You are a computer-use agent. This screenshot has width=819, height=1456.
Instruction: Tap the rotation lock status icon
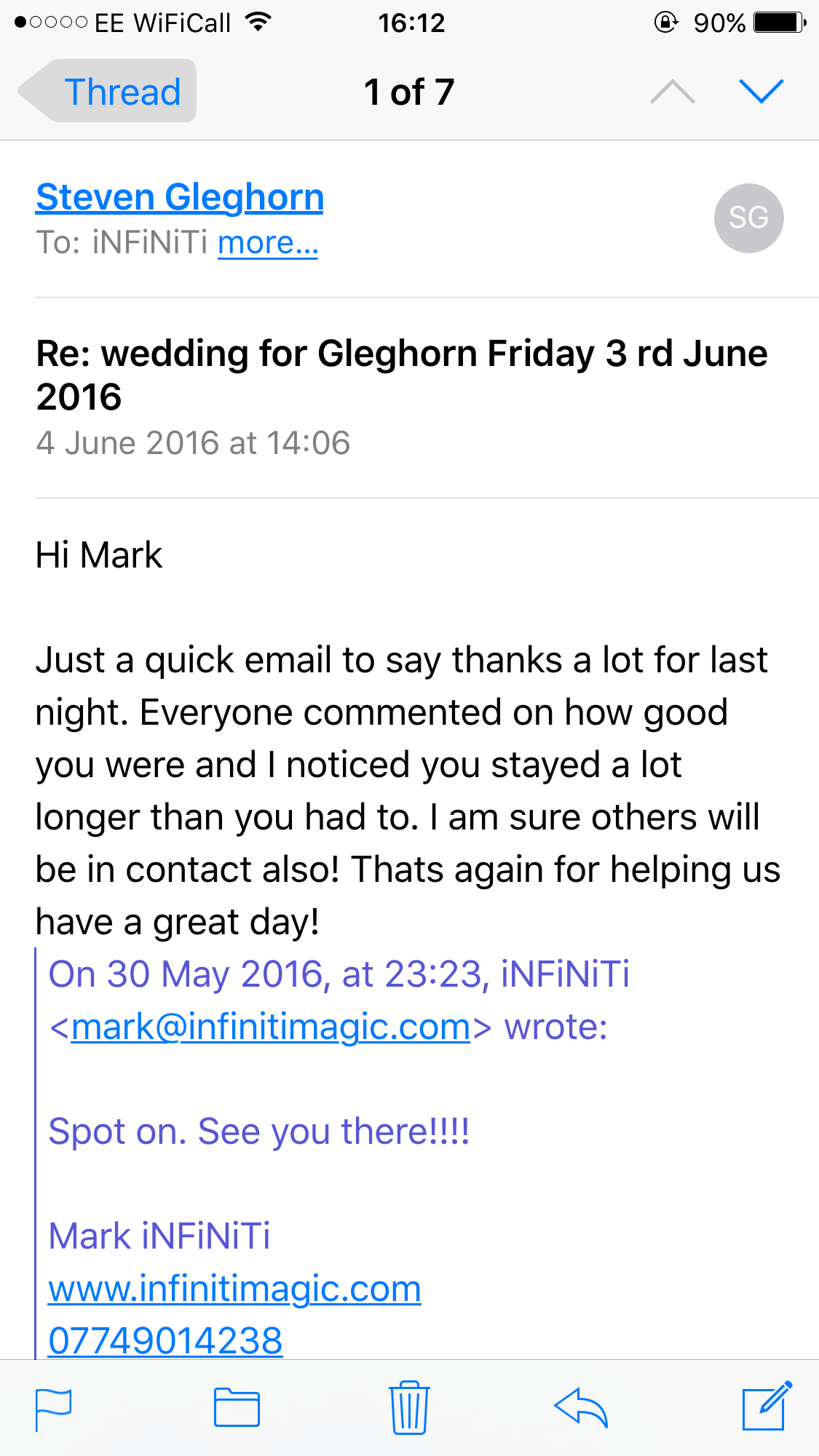(x=665, y=23)
